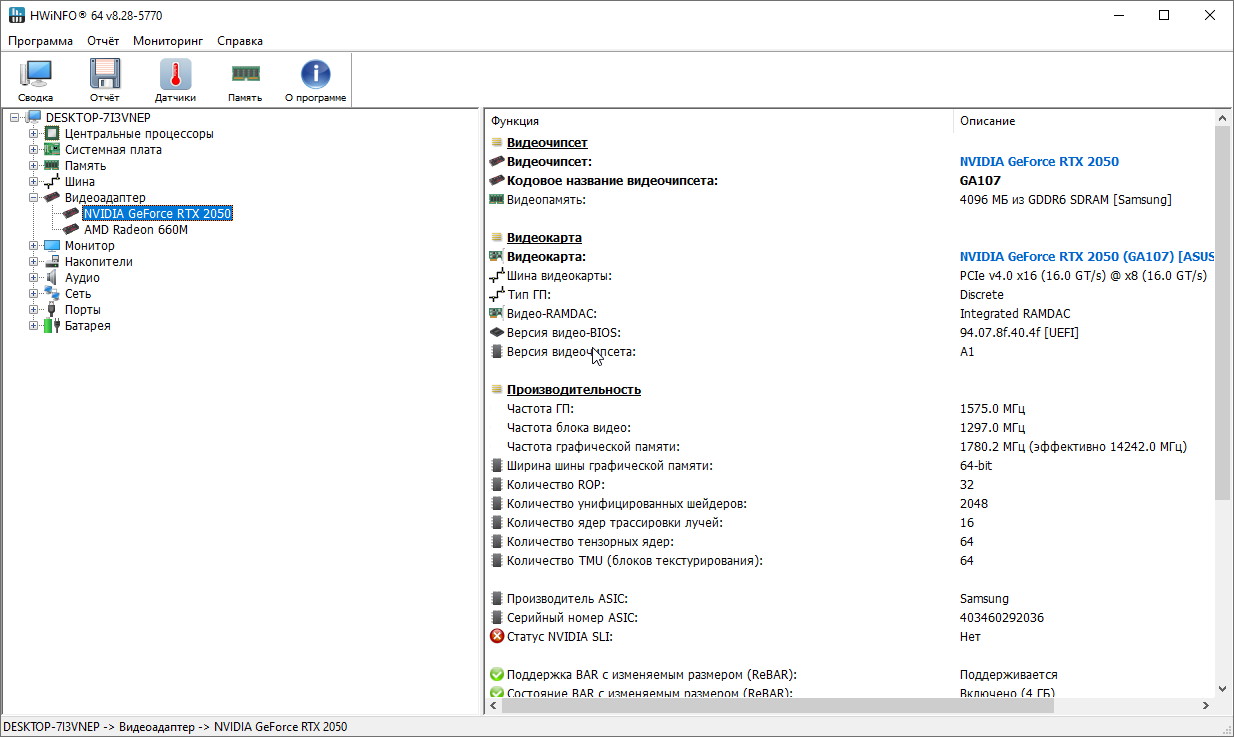Select AMD Radeon 660M tree item
The image size is (1234, 737).
pyautogui.click(x=136, y=230)
